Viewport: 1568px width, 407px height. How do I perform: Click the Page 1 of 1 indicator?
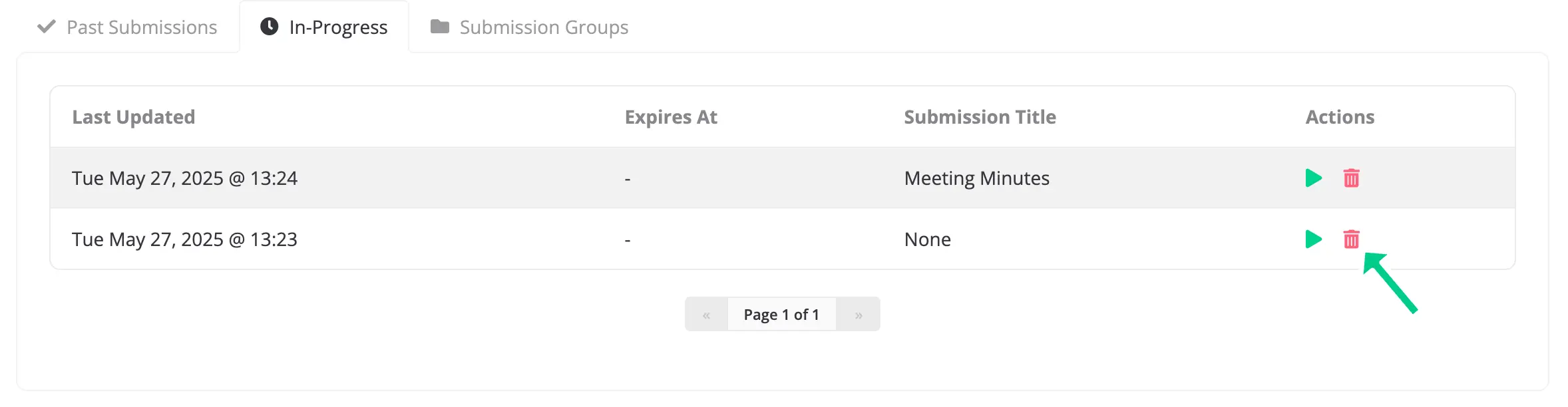coord(781,315)
